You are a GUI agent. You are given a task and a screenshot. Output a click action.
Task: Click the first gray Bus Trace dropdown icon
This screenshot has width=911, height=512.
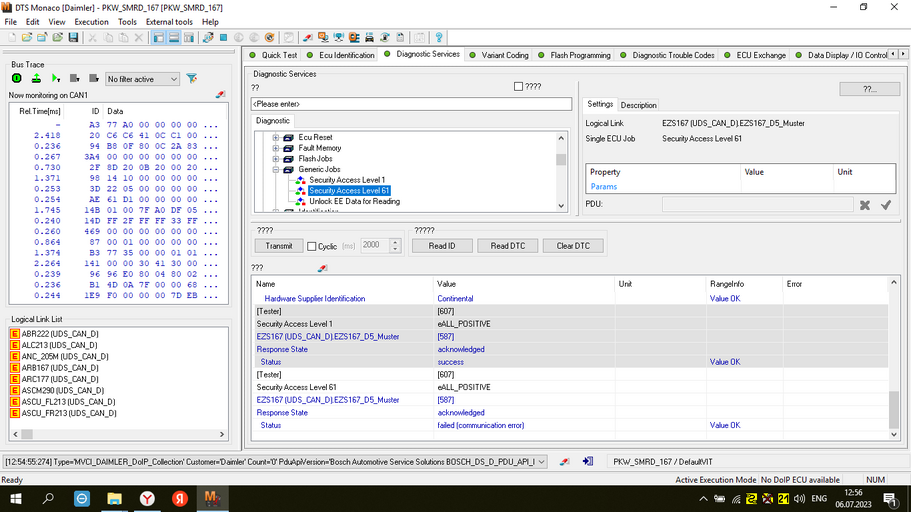pyautogui.click(x=74, y=78)
